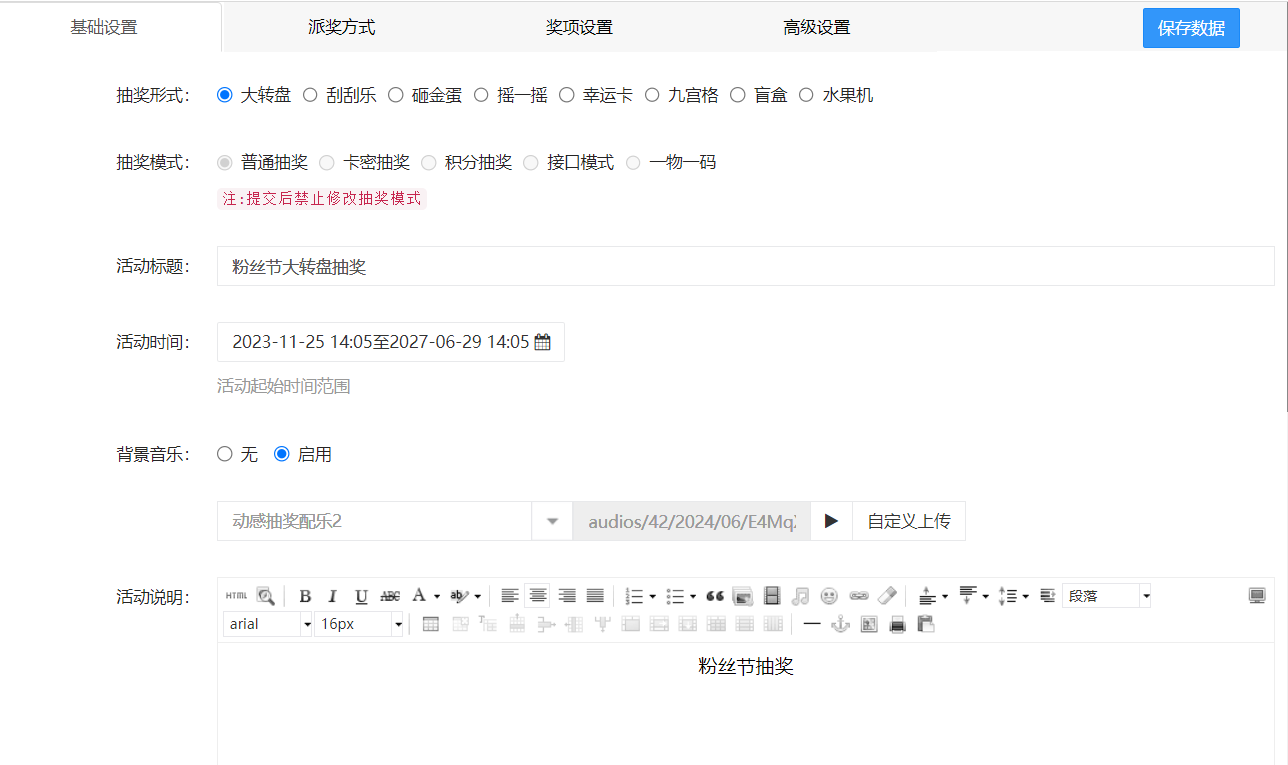Screen dimensions: 1288x765
Task: Click the 活动时间 date range field
Action: (391, 342)
